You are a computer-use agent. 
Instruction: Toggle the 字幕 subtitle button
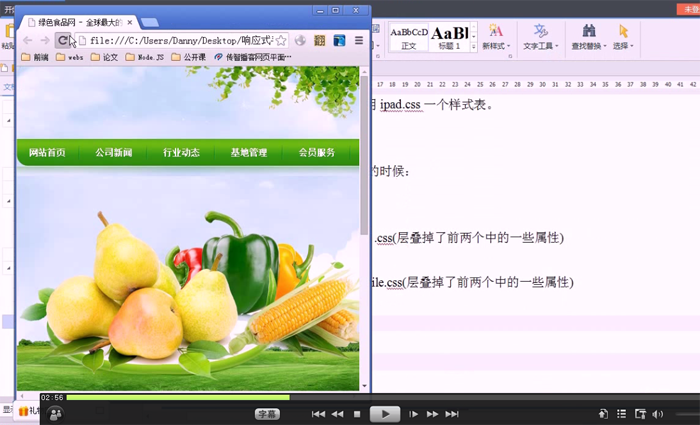(x=267, y=413)
